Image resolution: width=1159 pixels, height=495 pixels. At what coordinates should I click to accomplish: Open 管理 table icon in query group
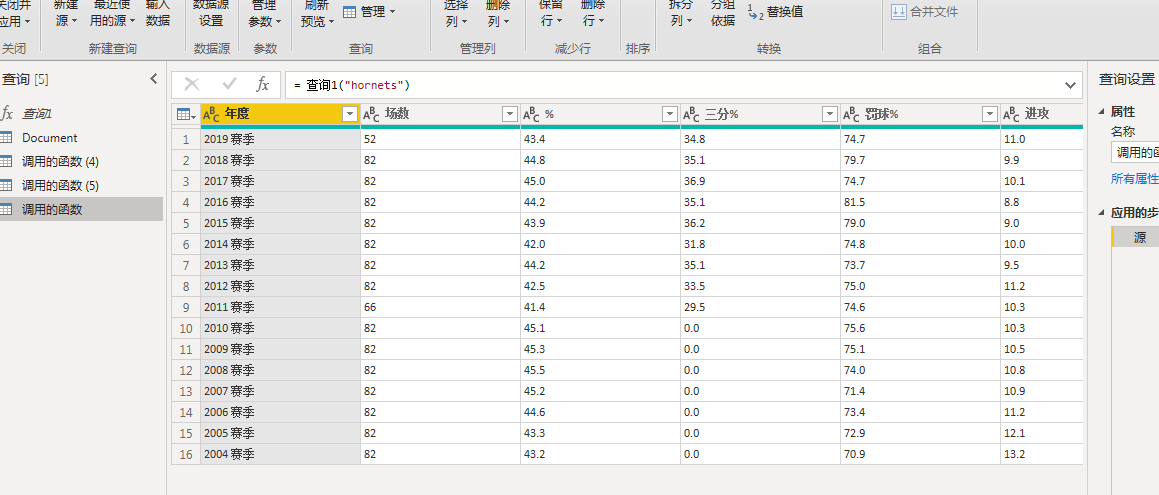coord(350,12)
